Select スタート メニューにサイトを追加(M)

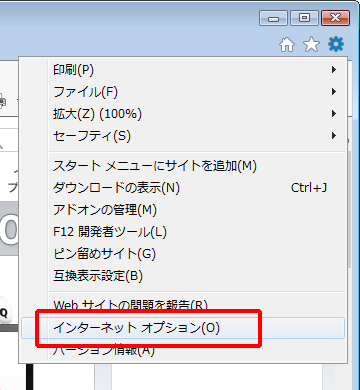[183, 166]
